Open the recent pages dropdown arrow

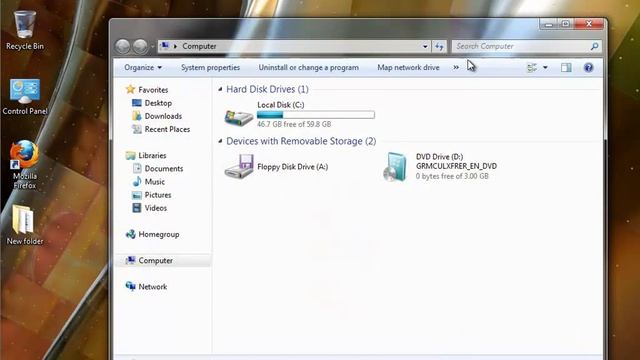click(152, 47)
